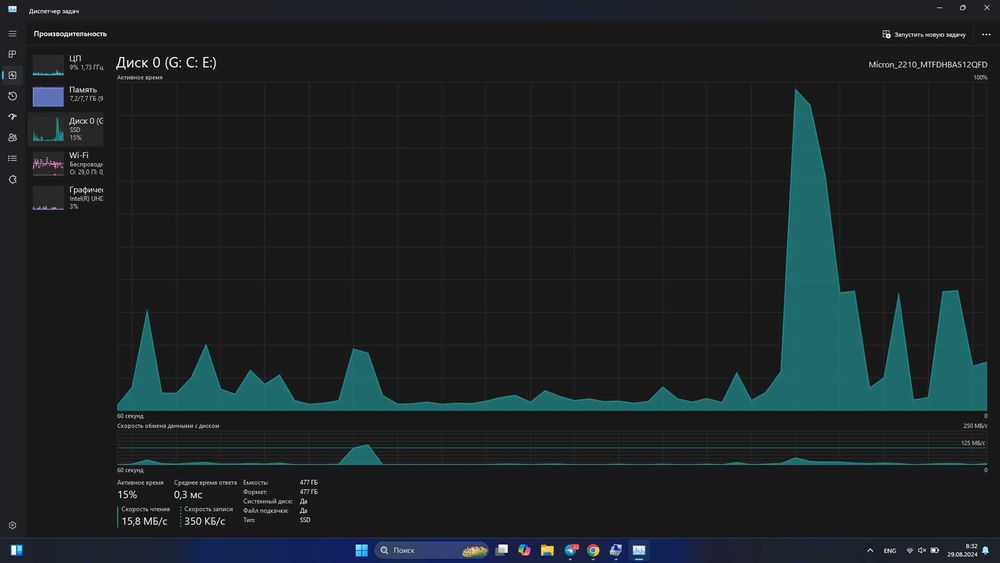Image resolution: width=1000 pixels, height=563 pixels.
Task: Click the Производительность page title
Action: 70,34
